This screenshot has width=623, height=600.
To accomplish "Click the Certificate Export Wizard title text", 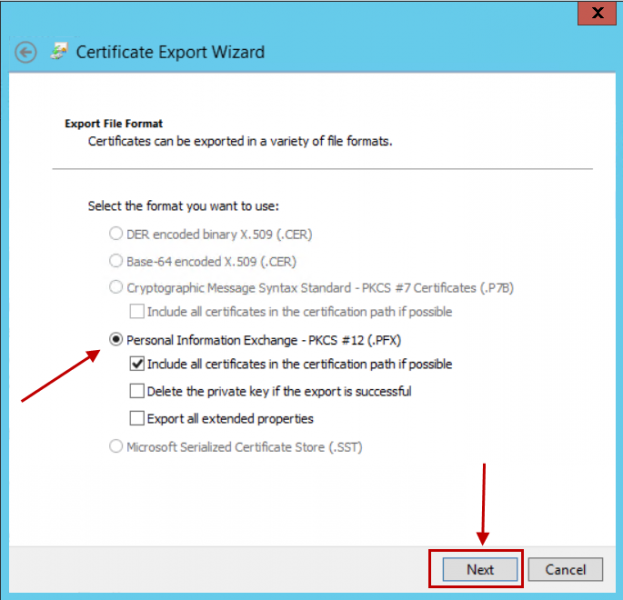I will tap(170, 52).
